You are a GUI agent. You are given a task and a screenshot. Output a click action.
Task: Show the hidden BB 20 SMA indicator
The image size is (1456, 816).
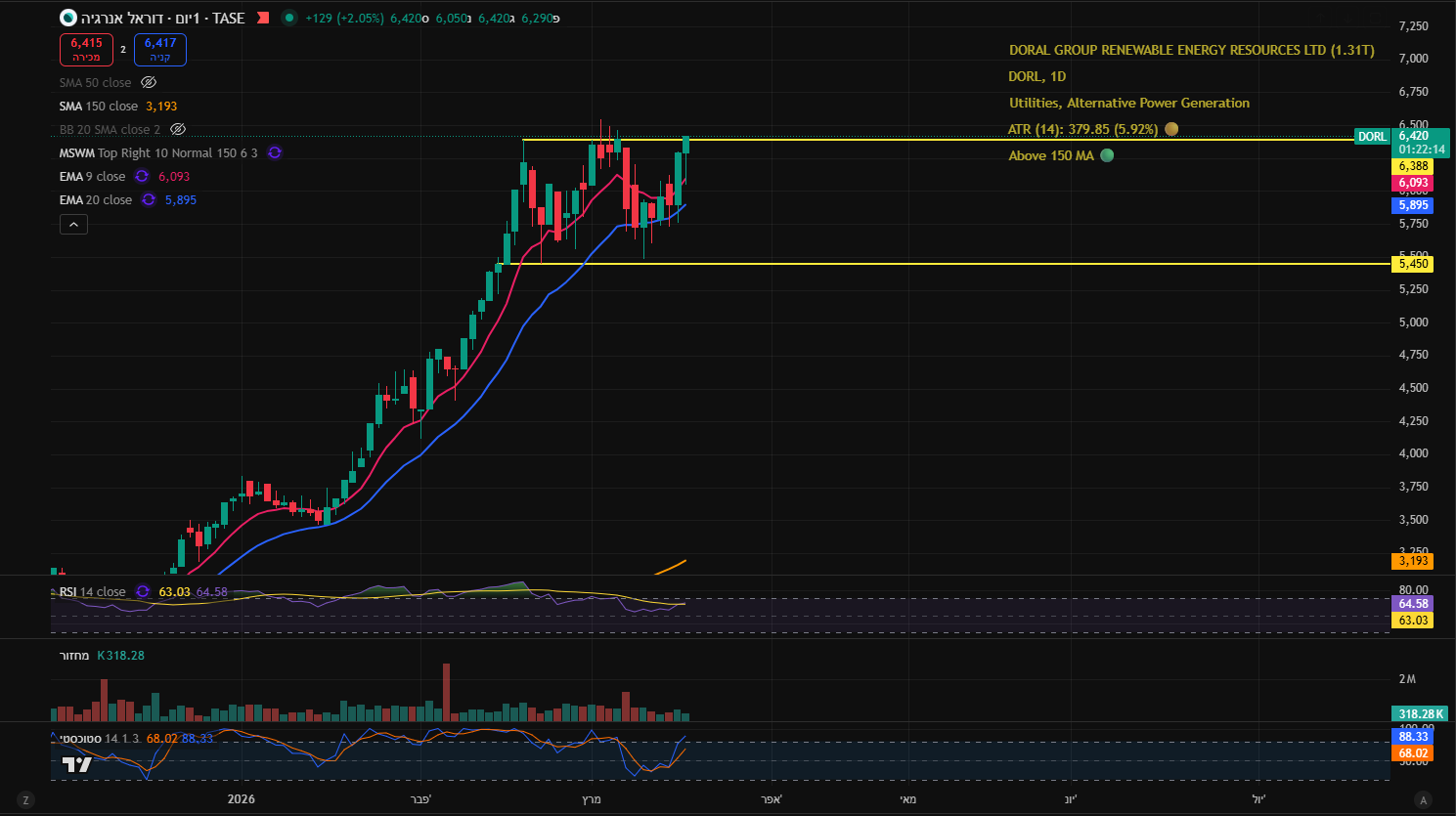pyautogui.click(x=178, y=129)
